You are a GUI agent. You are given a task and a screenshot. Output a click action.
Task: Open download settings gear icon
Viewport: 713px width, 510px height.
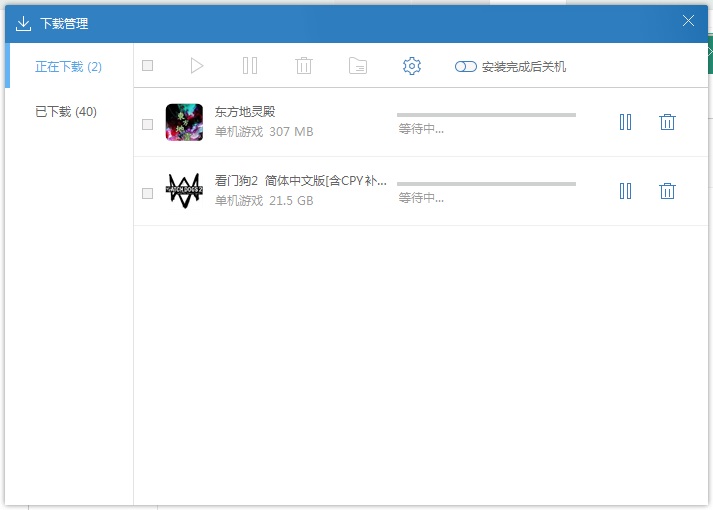(x=412, y=66)
